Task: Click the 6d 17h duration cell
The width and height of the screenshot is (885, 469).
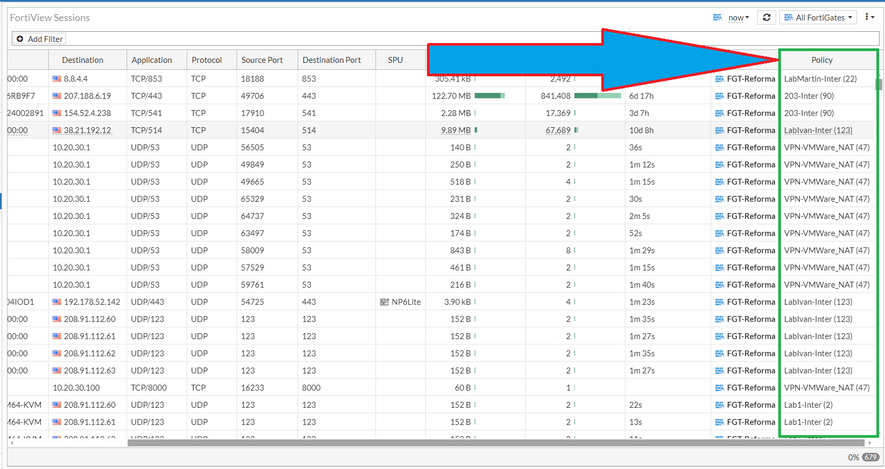Action: (x=641, y=96)
